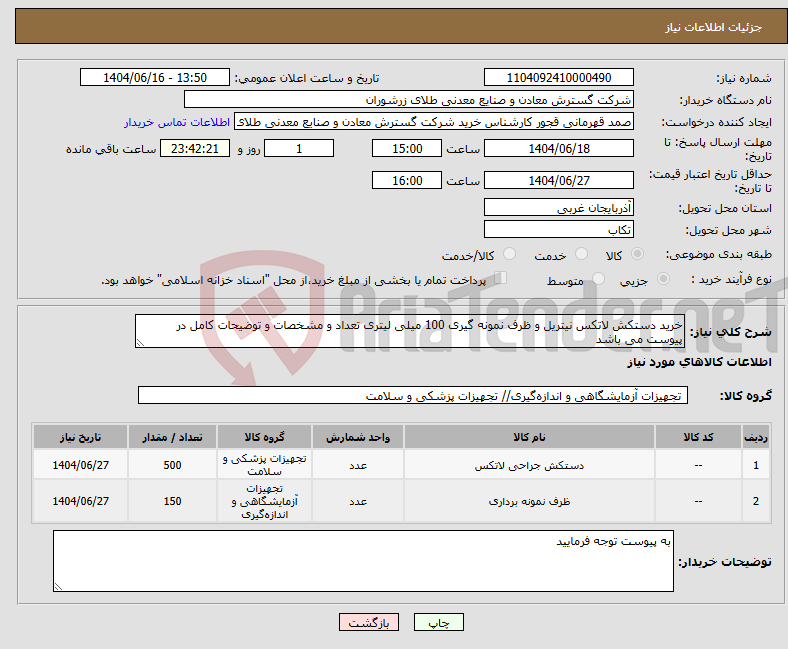Click the بازگشت (back) button
788x649 pixels.
click(369, 622)
